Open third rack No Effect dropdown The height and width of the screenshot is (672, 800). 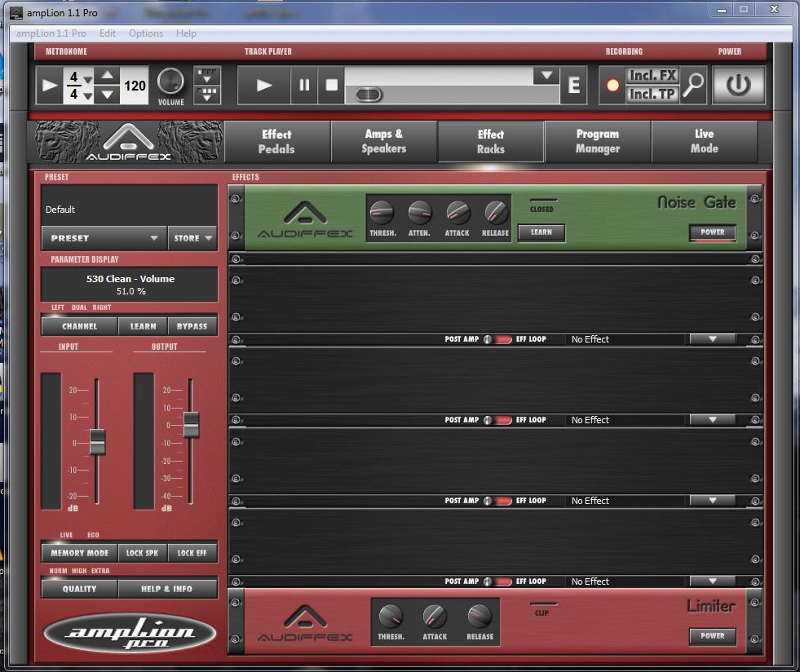tap(712, 500)
